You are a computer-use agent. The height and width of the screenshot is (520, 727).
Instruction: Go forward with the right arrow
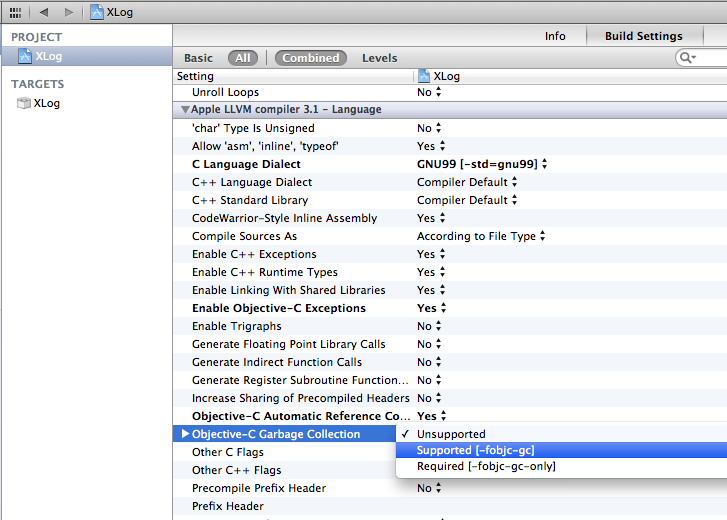coord(69,12)
